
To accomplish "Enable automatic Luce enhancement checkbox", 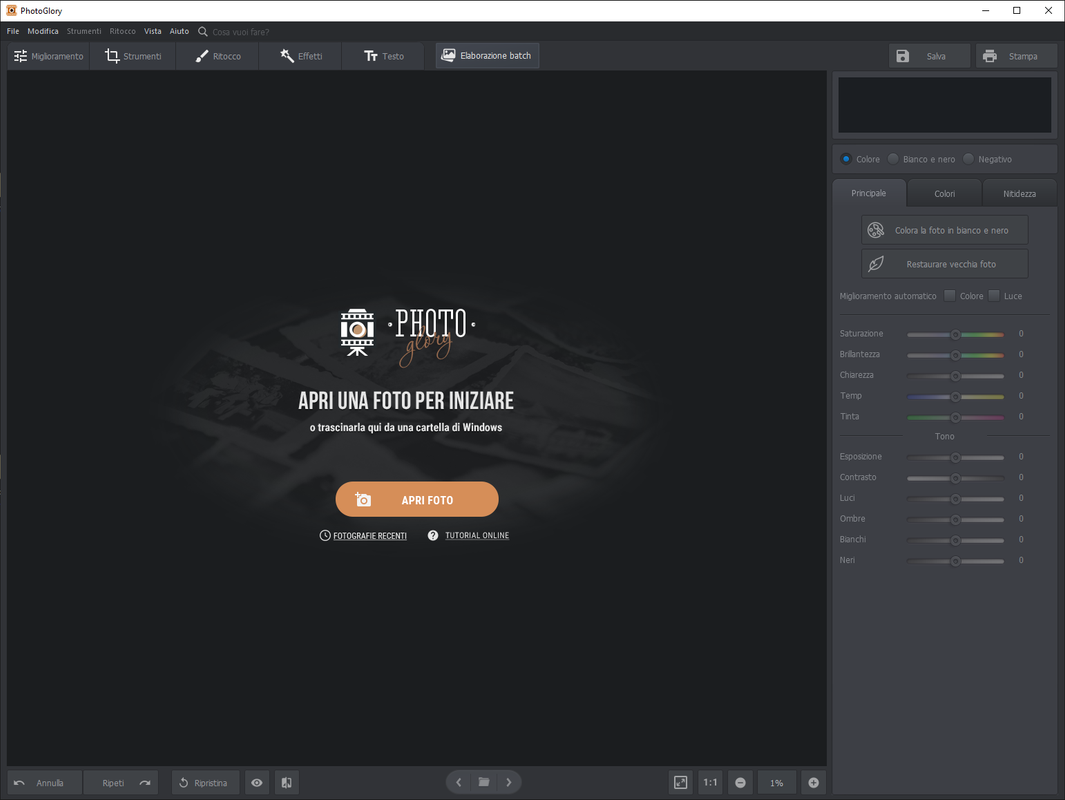I will [994, 295].
